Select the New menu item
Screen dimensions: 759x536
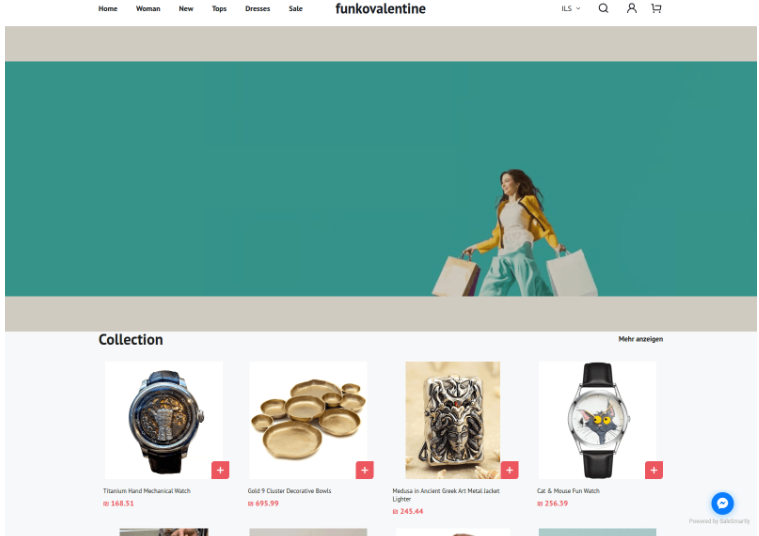coord(186,8)
